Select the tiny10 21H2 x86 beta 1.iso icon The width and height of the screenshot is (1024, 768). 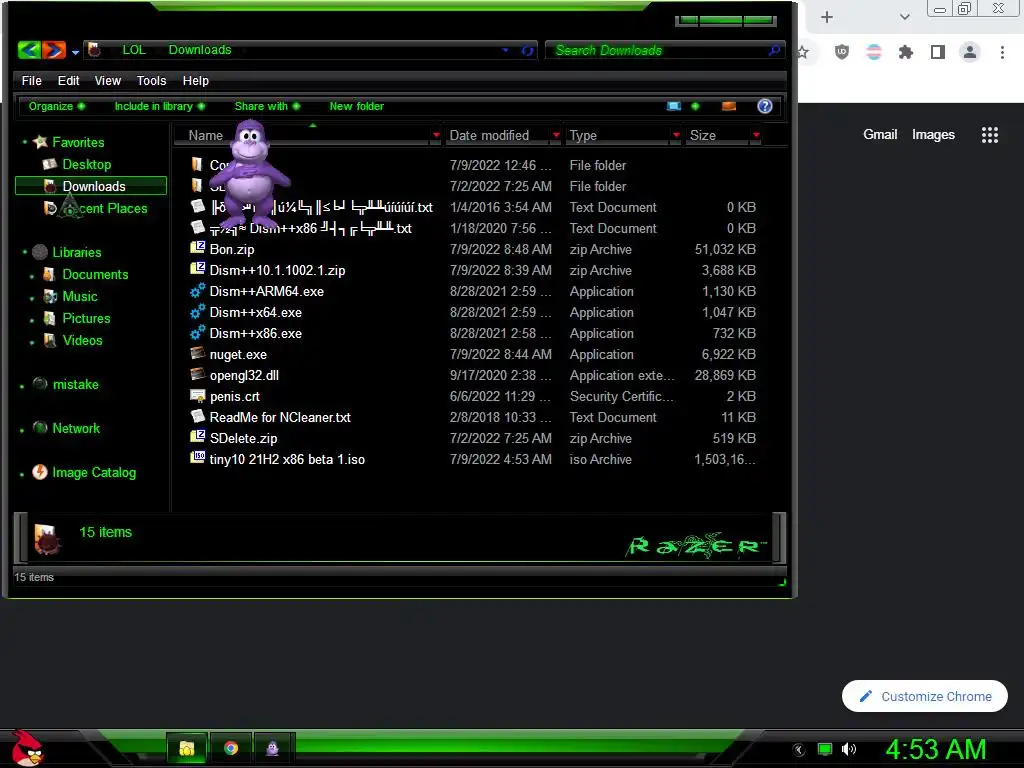tap(197, 458)
